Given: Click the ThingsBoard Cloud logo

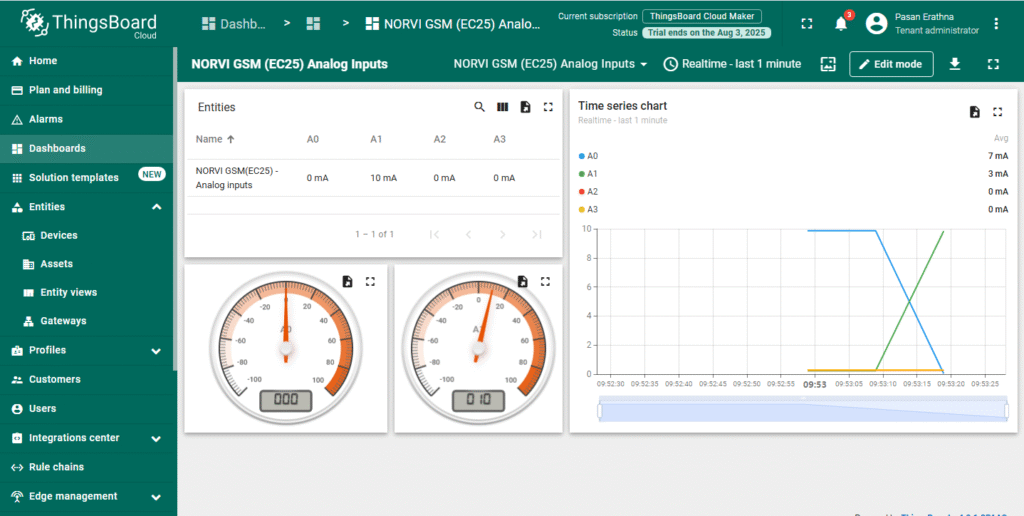Looking at the screenshot, I should tap(89, 24).
